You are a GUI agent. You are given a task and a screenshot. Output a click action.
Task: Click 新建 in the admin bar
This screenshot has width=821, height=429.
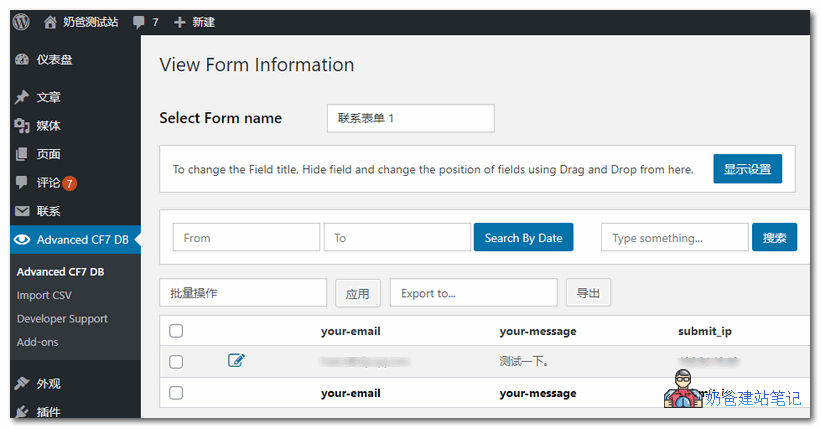click(x=204, y=23)
